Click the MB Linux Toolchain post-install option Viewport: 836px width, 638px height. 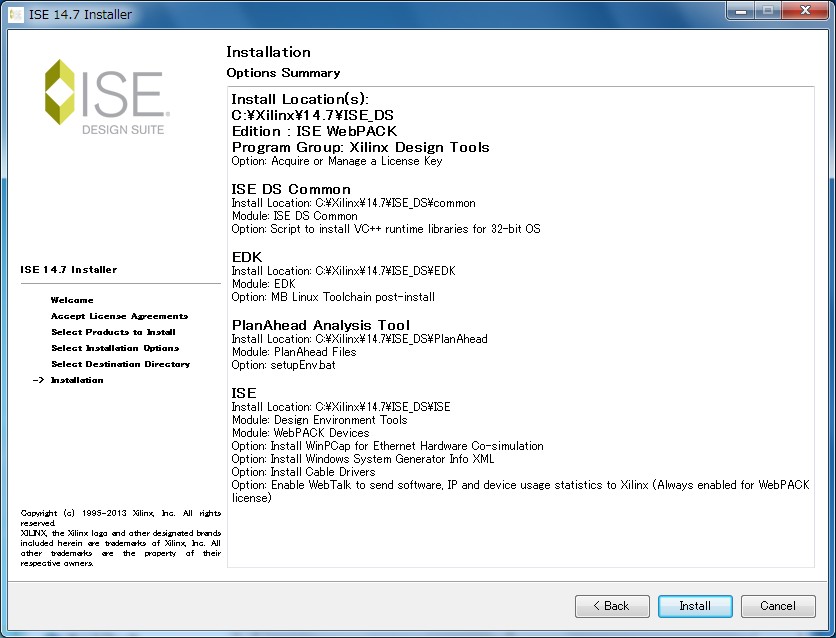[x=333, y=297]
